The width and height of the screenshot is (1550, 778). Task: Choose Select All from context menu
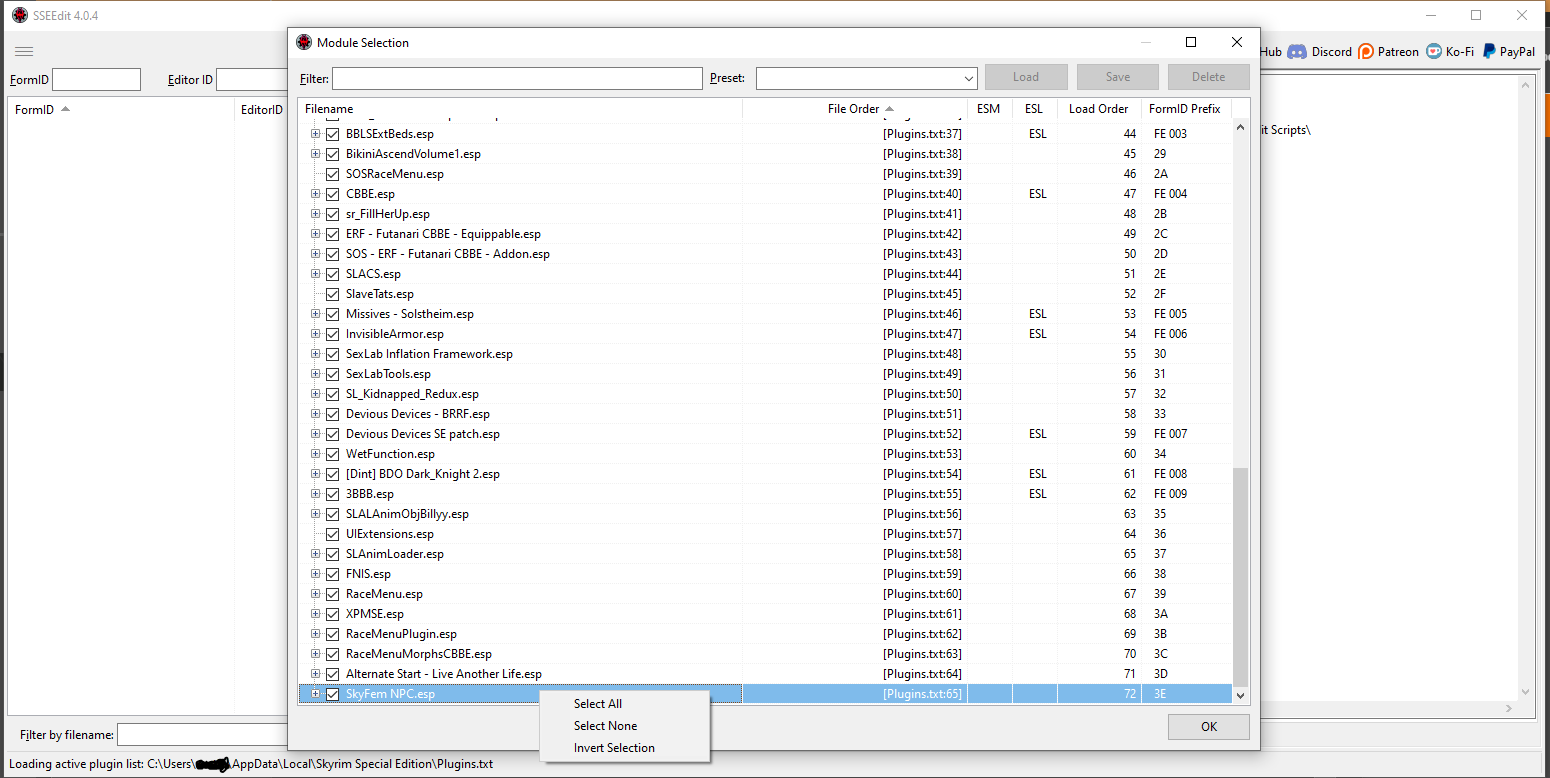624,704
